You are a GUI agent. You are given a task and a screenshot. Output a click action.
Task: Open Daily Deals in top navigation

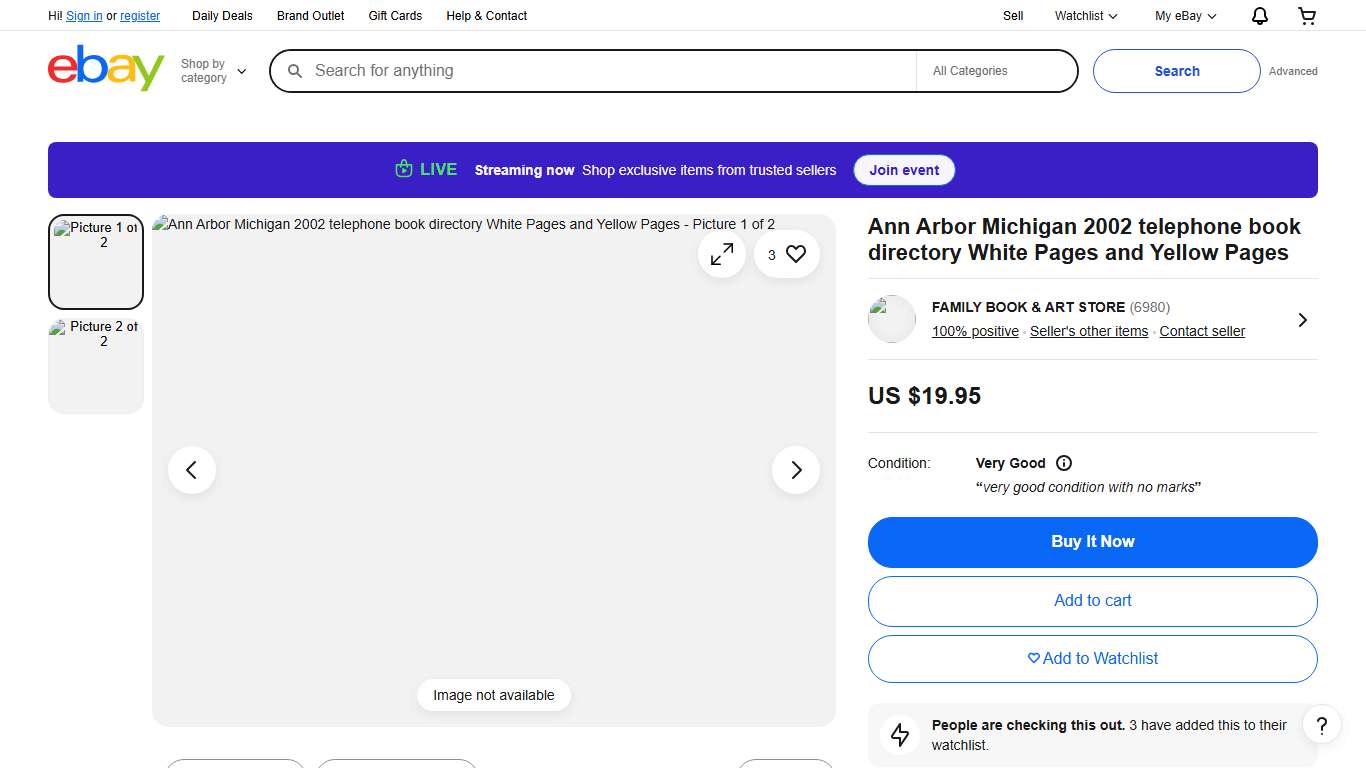(222, 16)
